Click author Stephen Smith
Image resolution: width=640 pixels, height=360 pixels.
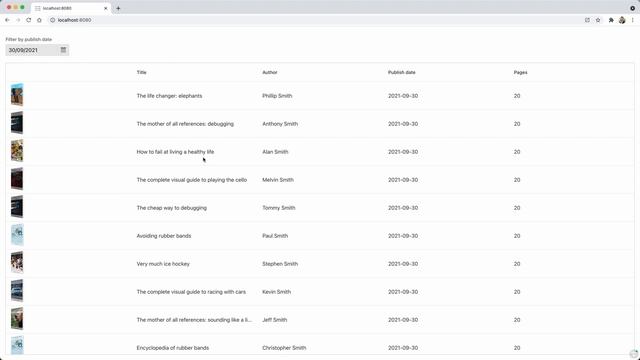point(280,264)
